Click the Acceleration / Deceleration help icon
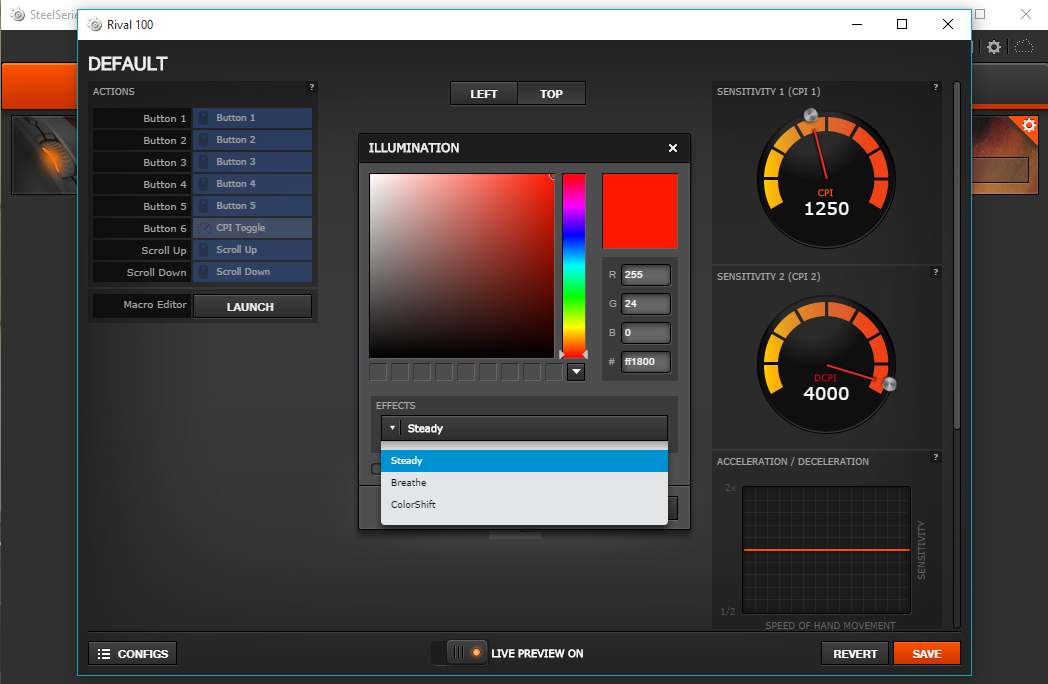 pos(936,458)
